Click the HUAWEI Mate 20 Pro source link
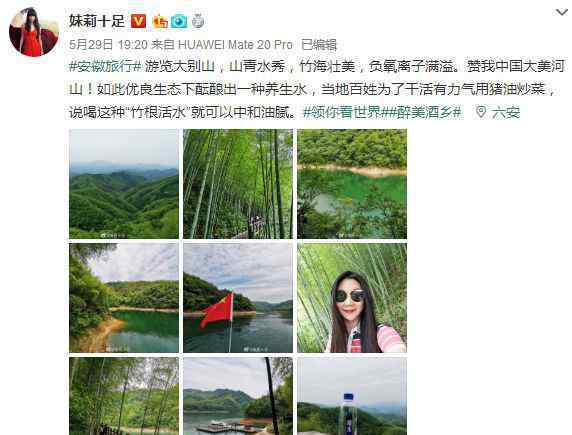Image resolution: width=572 pixels, height=435 pixels. 235,45
